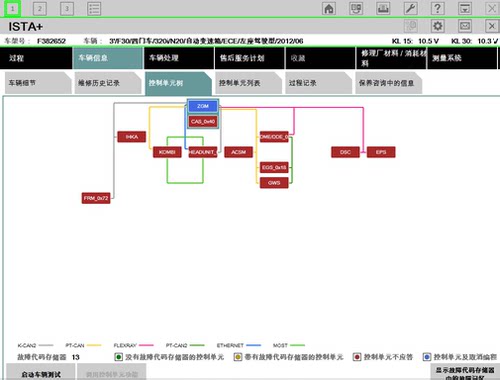Switch to the 维修历史记录 tab
Image resolution: width=500 pixels, height=380 pixels.
[x=108, y=83]
